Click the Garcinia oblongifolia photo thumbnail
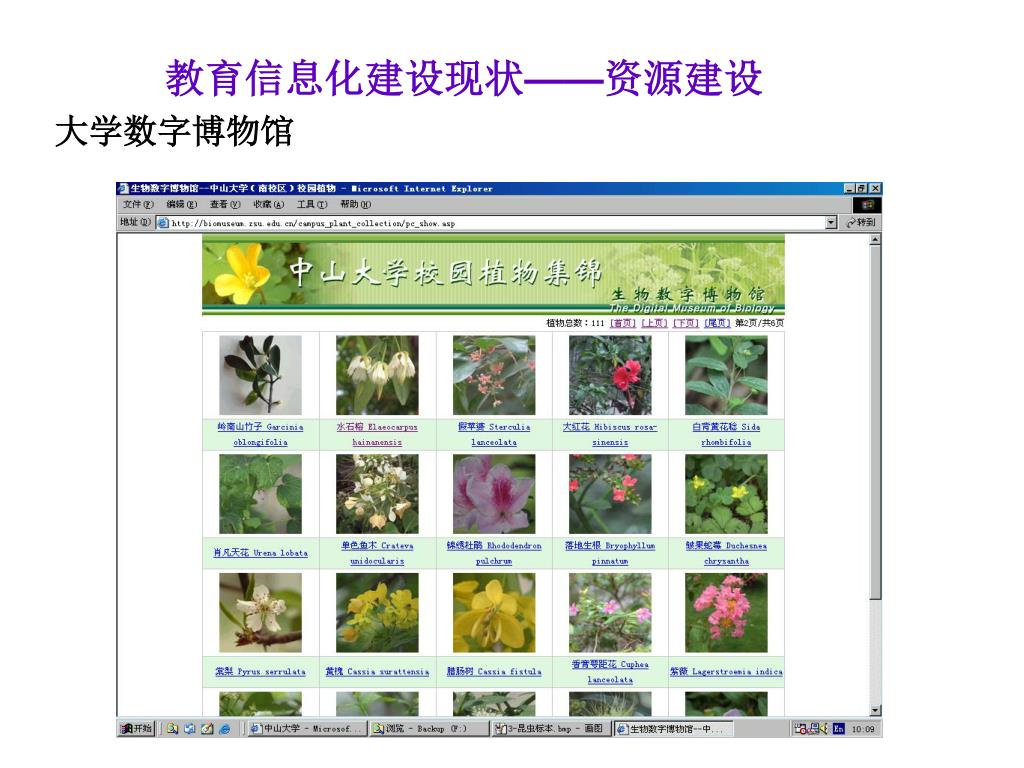 pyautogui.click(x=261, y=375)
